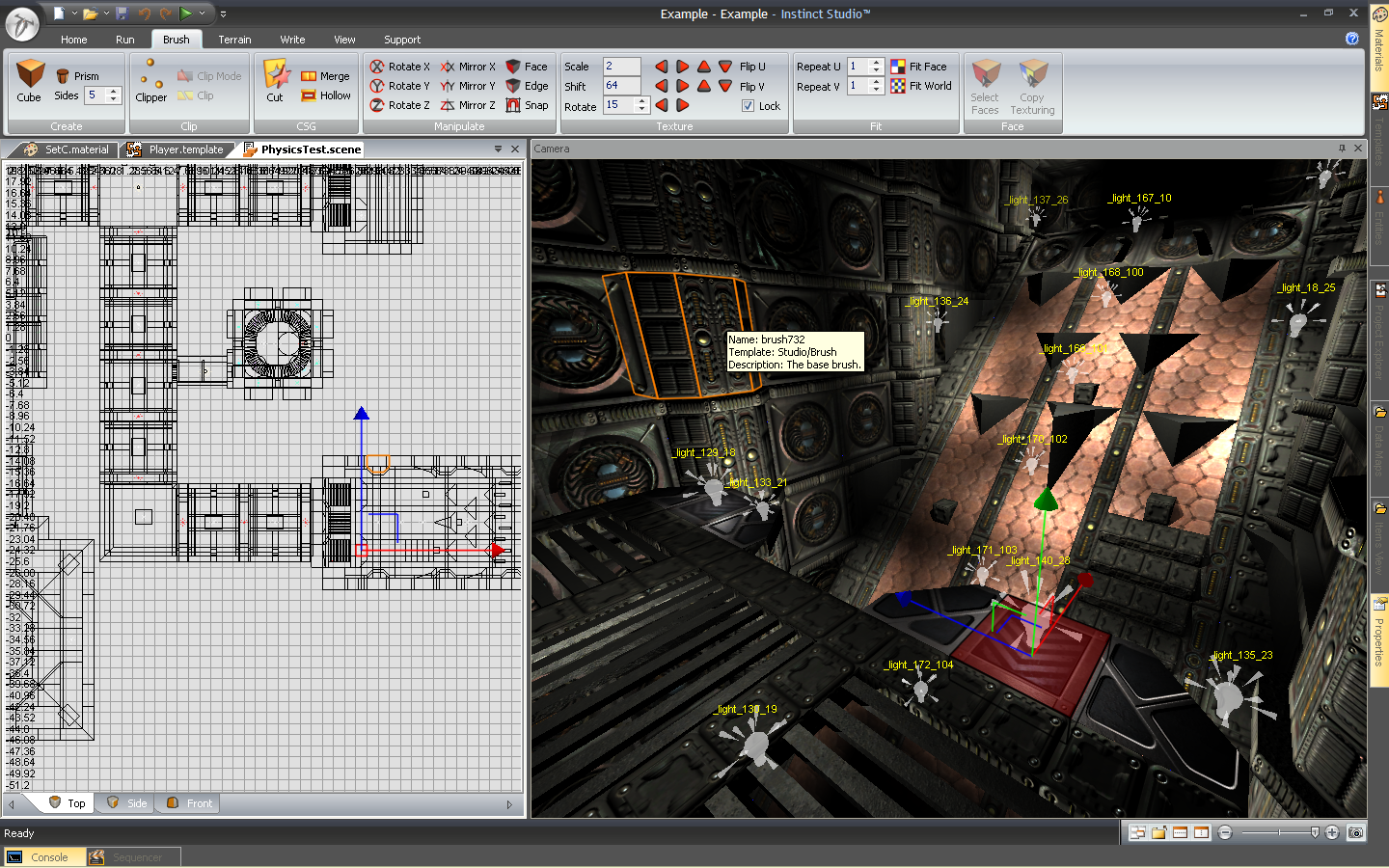Activate the Clipper tool

151,81
